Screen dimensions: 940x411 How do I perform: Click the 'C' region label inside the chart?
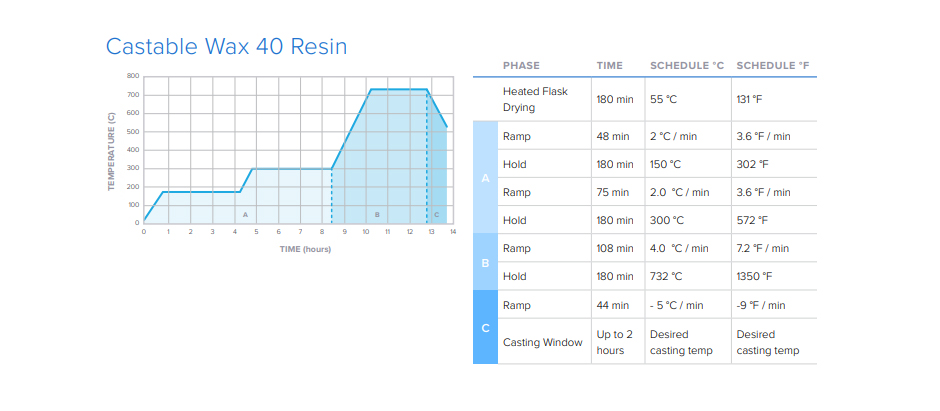(436, 214)
